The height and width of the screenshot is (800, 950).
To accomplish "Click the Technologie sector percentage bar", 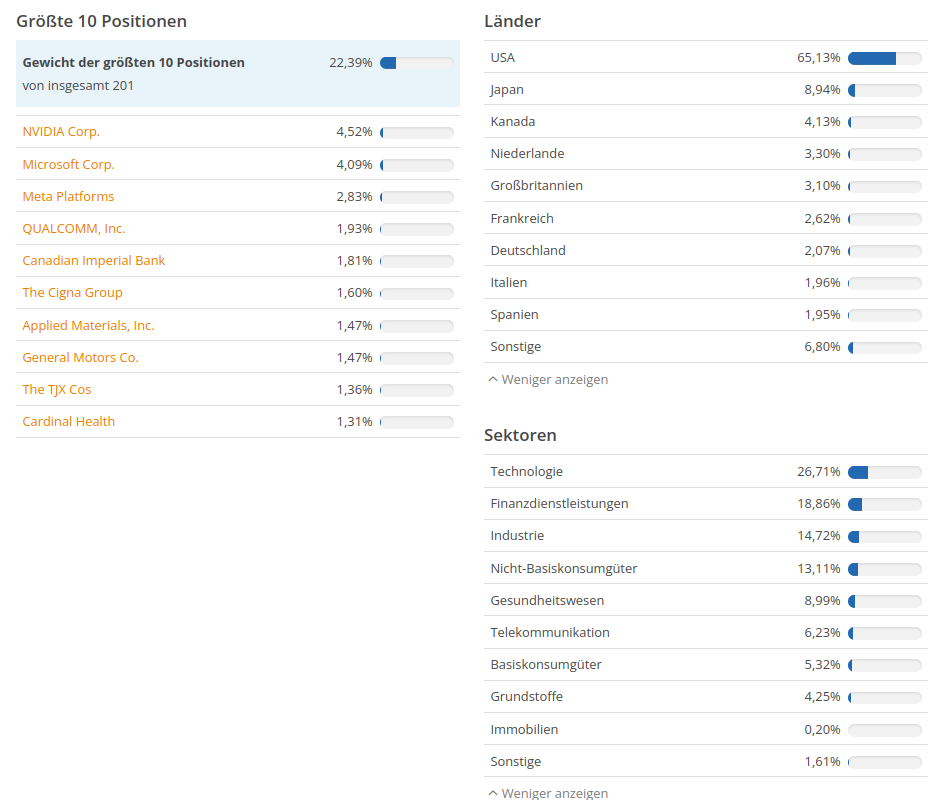I will (884, 472).
